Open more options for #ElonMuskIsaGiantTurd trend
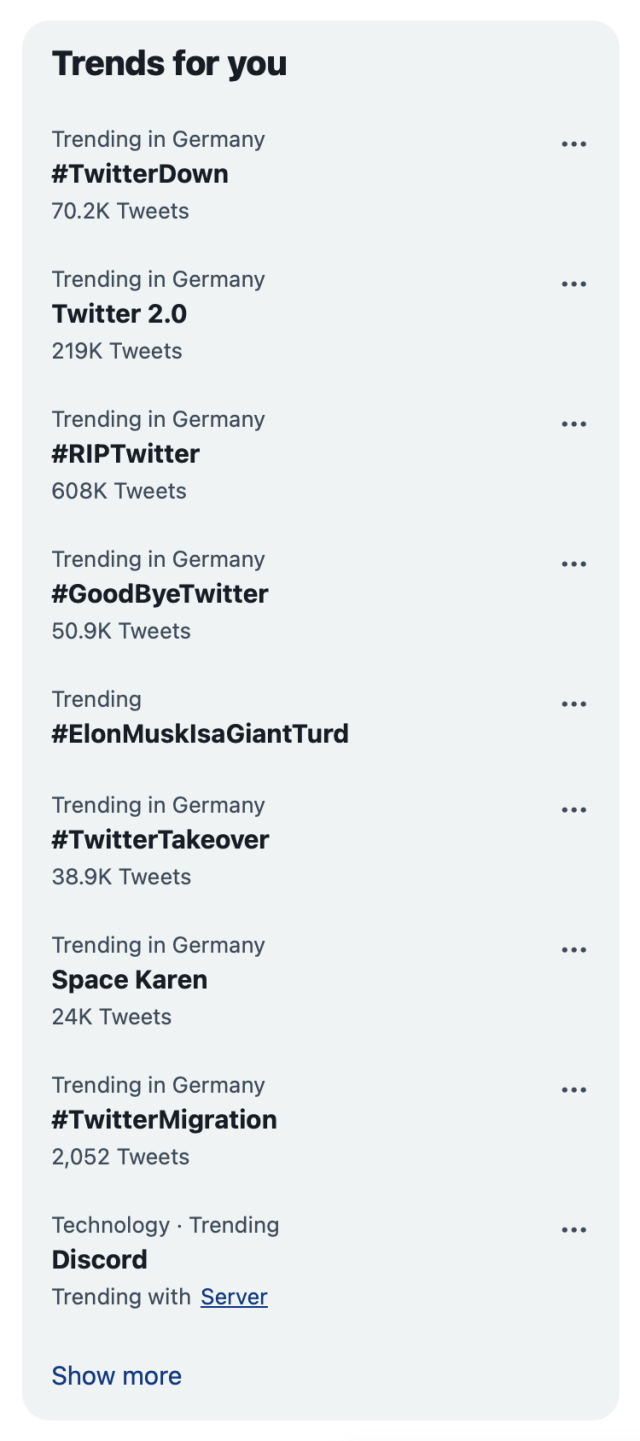 click(575, 702)
